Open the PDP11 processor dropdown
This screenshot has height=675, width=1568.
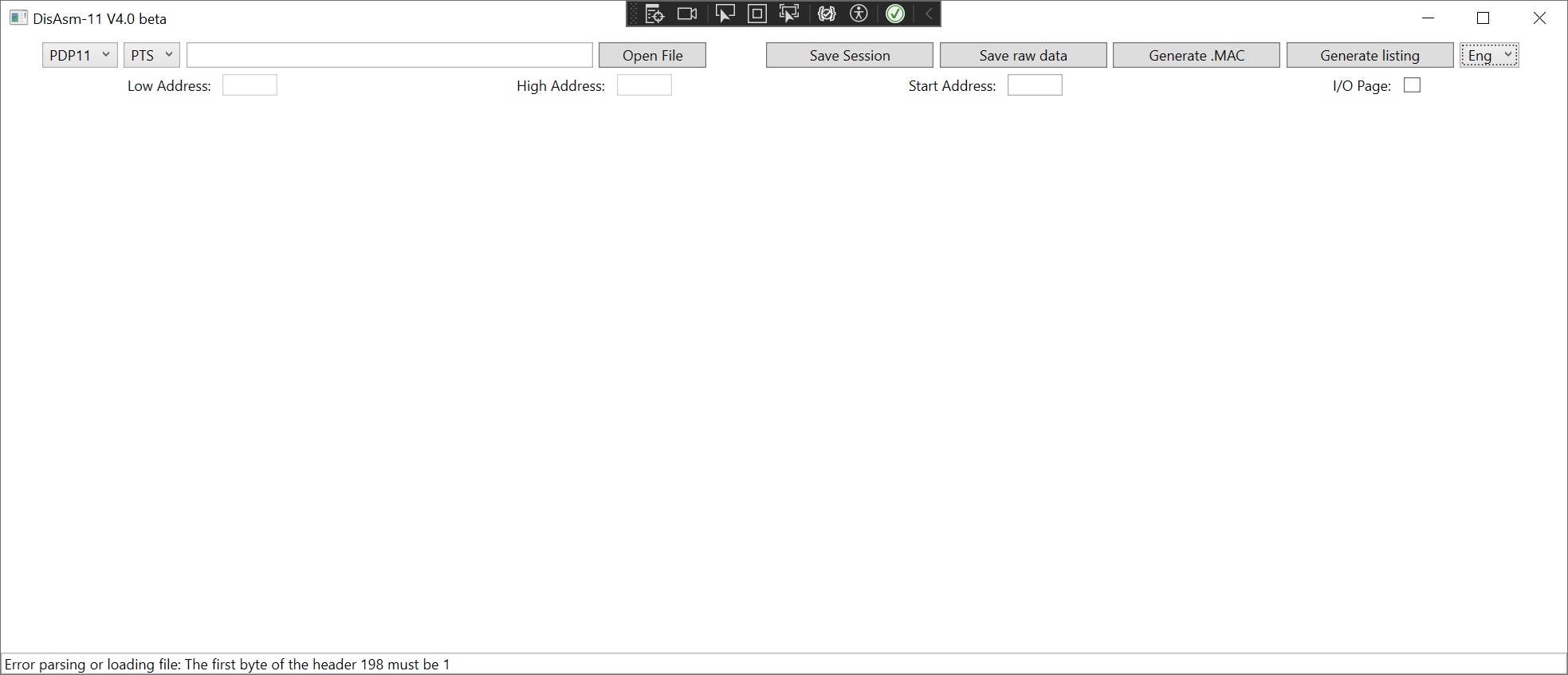click(80, 55)
